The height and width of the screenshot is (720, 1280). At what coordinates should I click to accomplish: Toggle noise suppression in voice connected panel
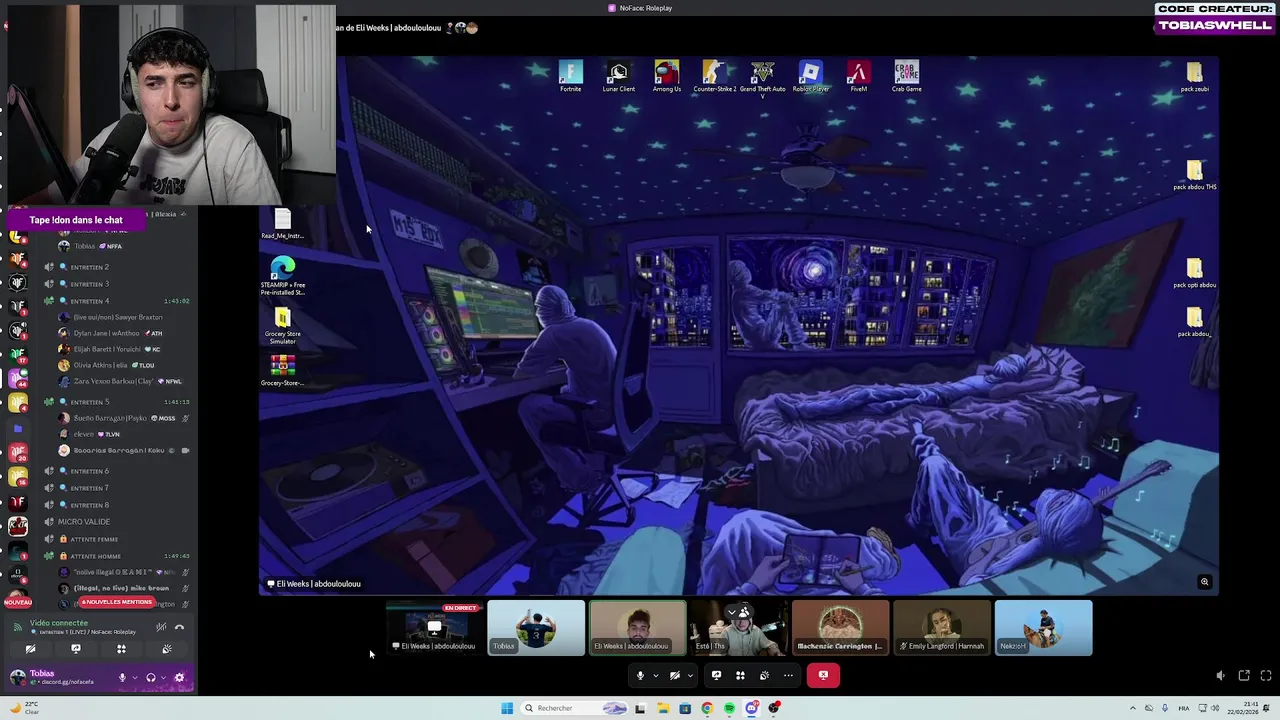(x=161, y=627)
